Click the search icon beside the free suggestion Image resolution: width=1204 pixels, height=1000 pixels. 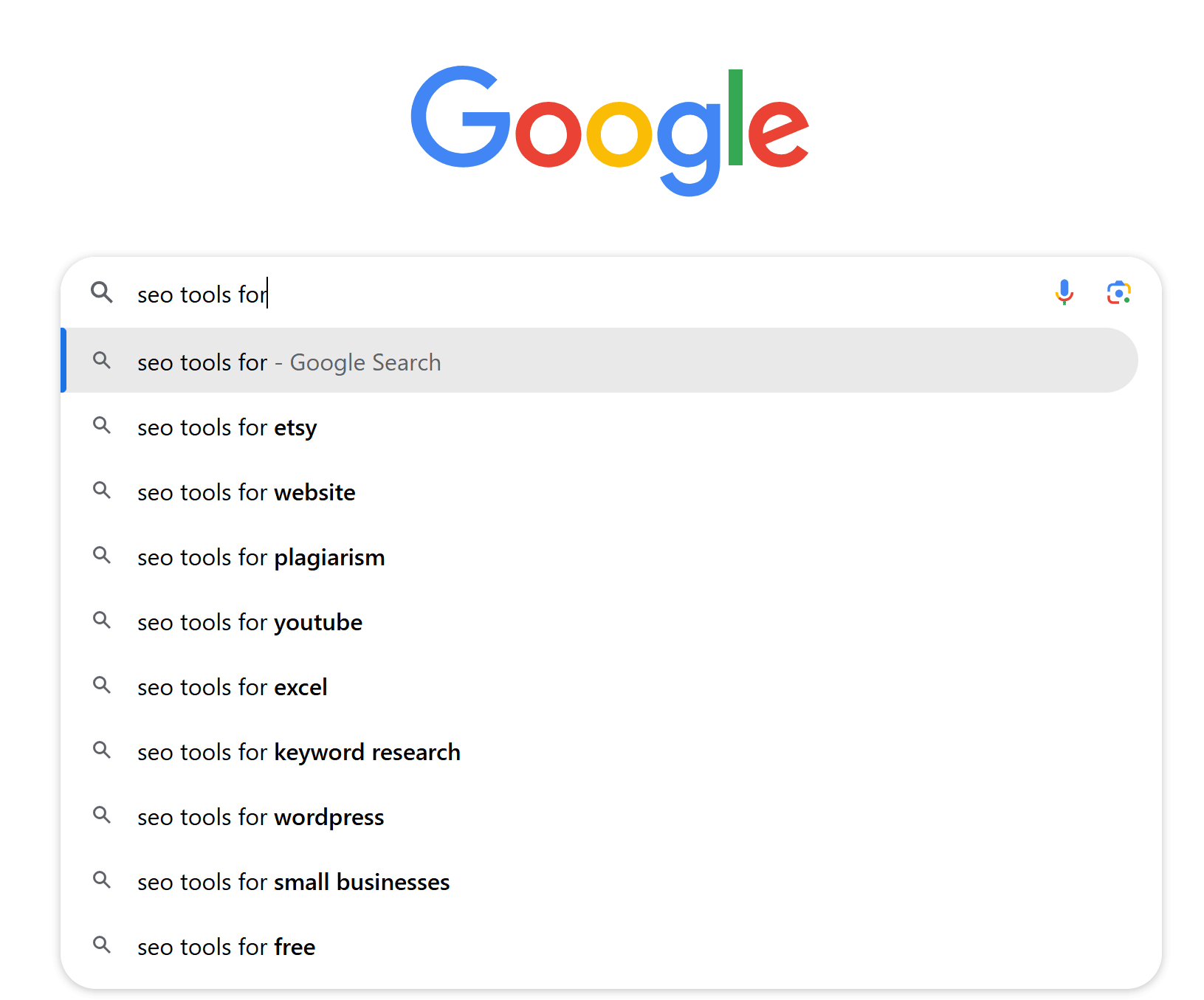coord(102,945)
